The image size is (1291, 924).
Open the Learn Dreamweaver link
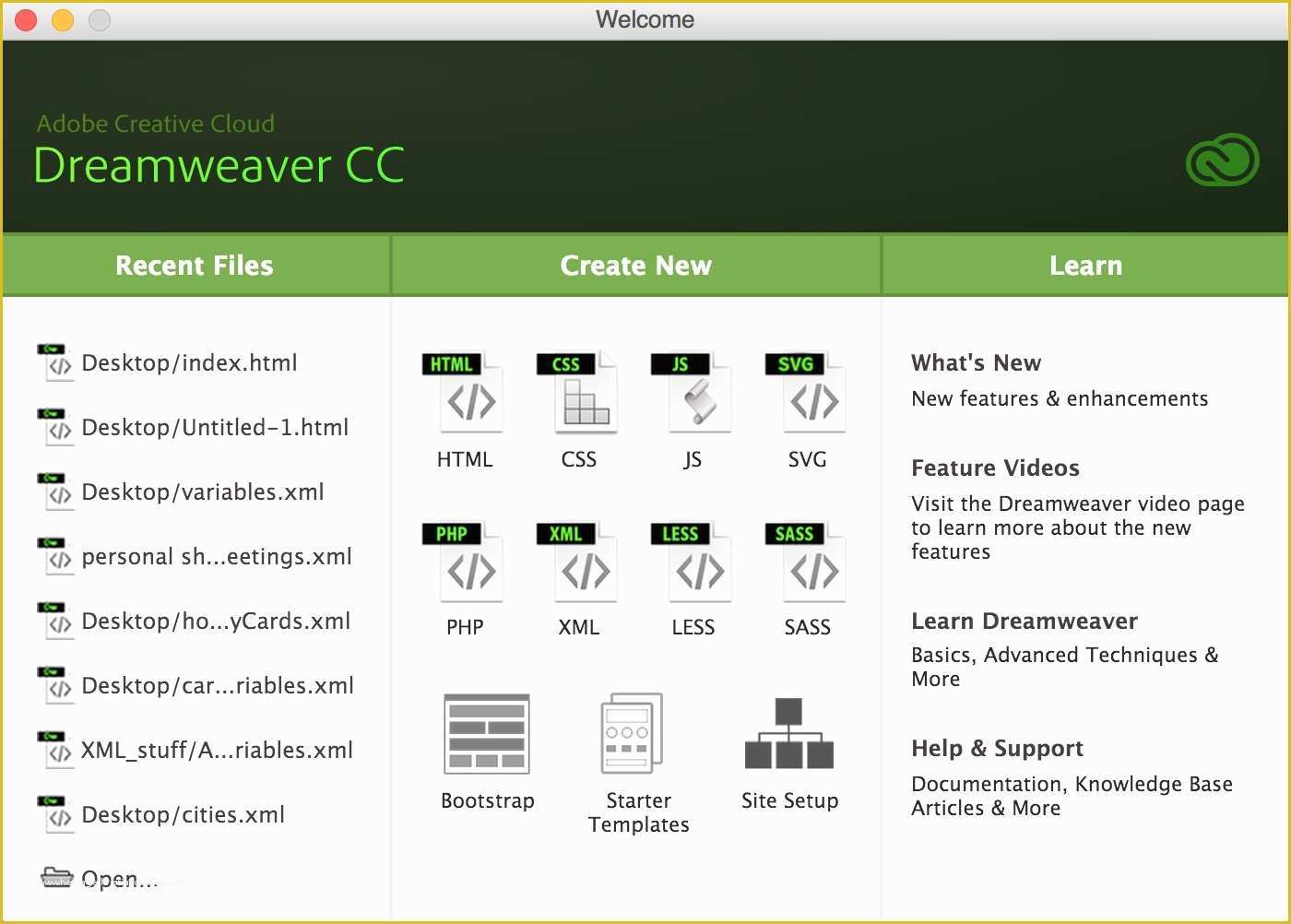coord(1025,621)
